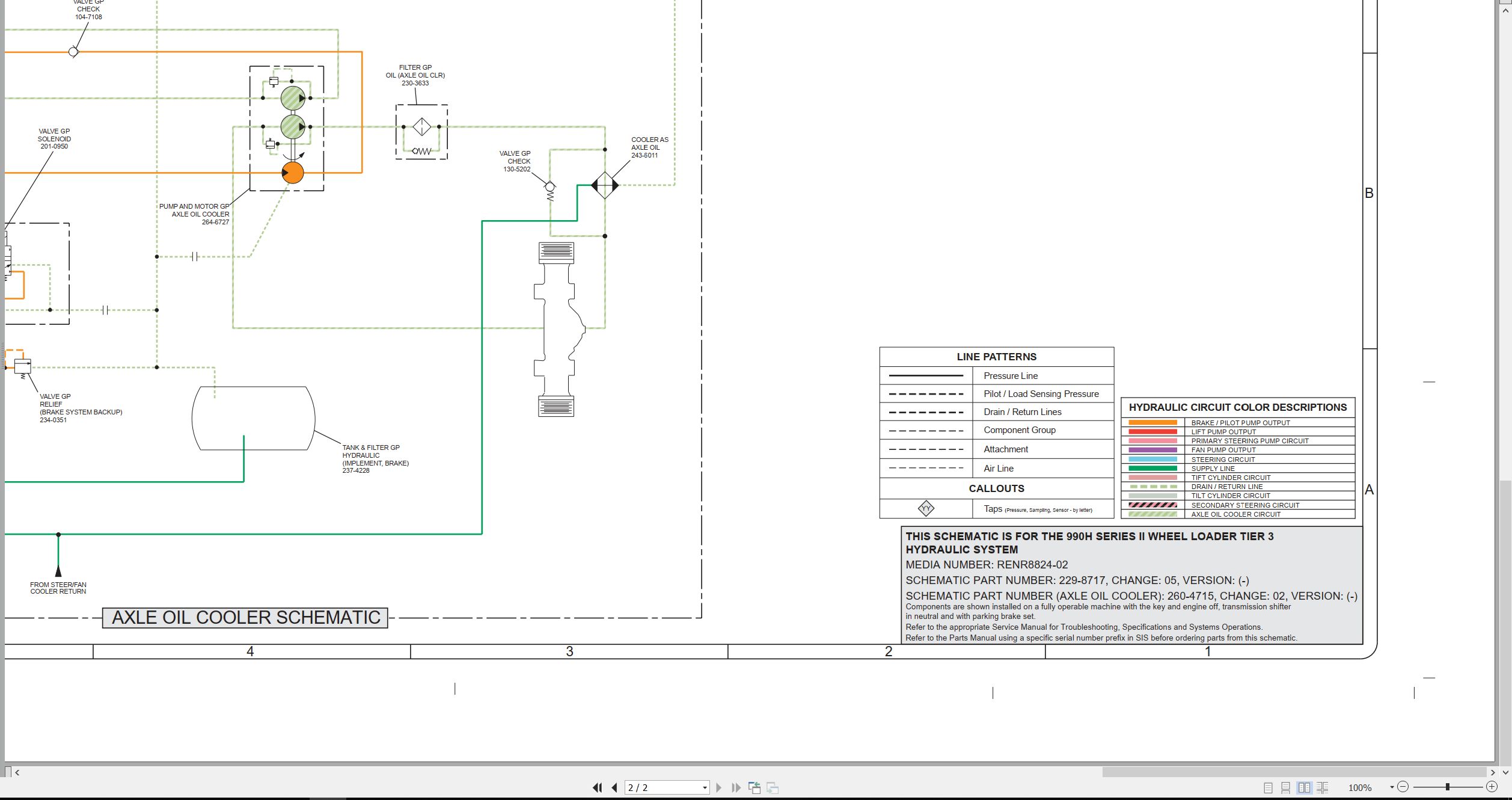
Task: Click the horizontal scrollbar left arrow
Action: point(17,772)
